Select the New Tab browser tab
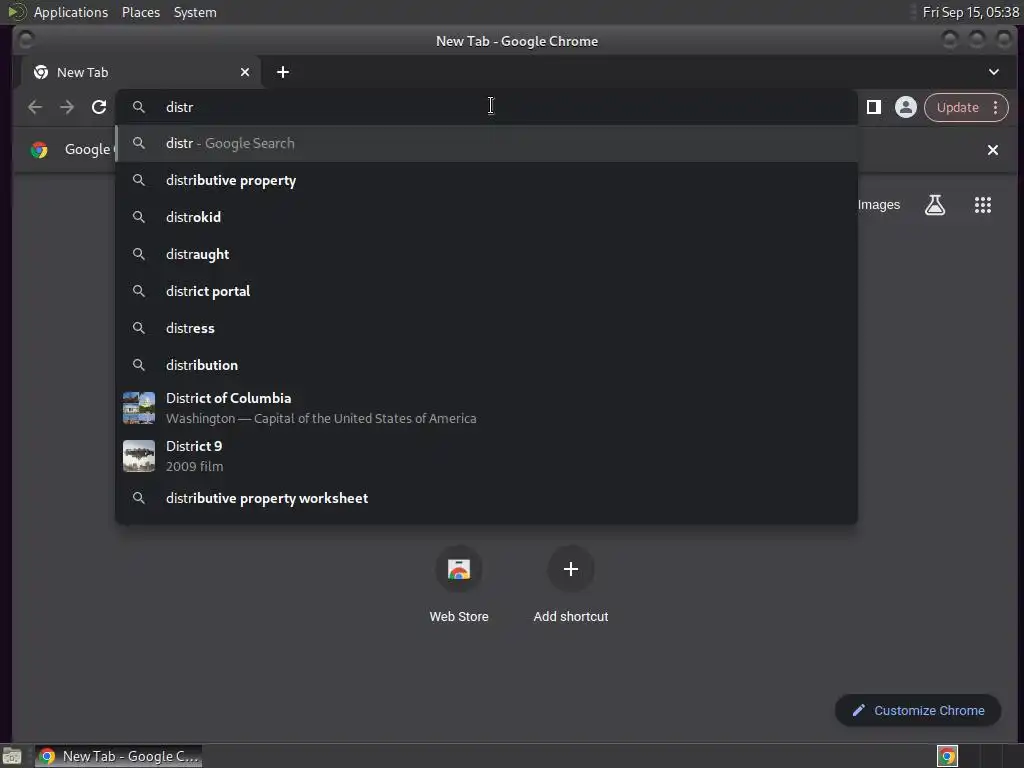The height and width of the screenshot is (768, 1024). [x=141, y=72]
